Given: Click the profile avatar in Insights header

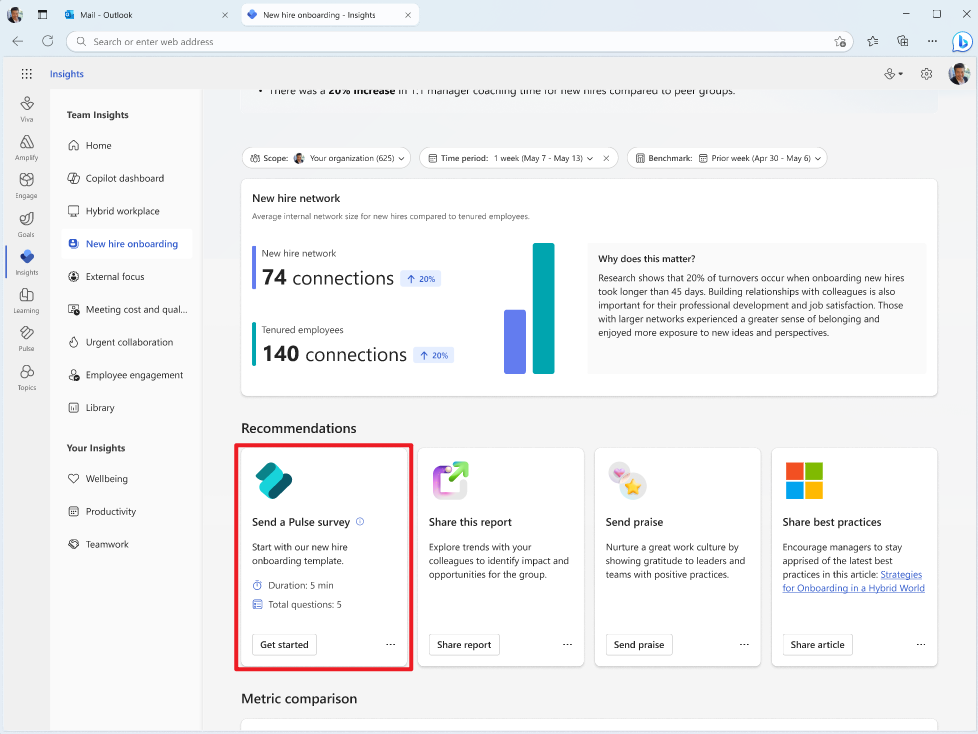Looking at the screenshot, I should pos(959,74).
